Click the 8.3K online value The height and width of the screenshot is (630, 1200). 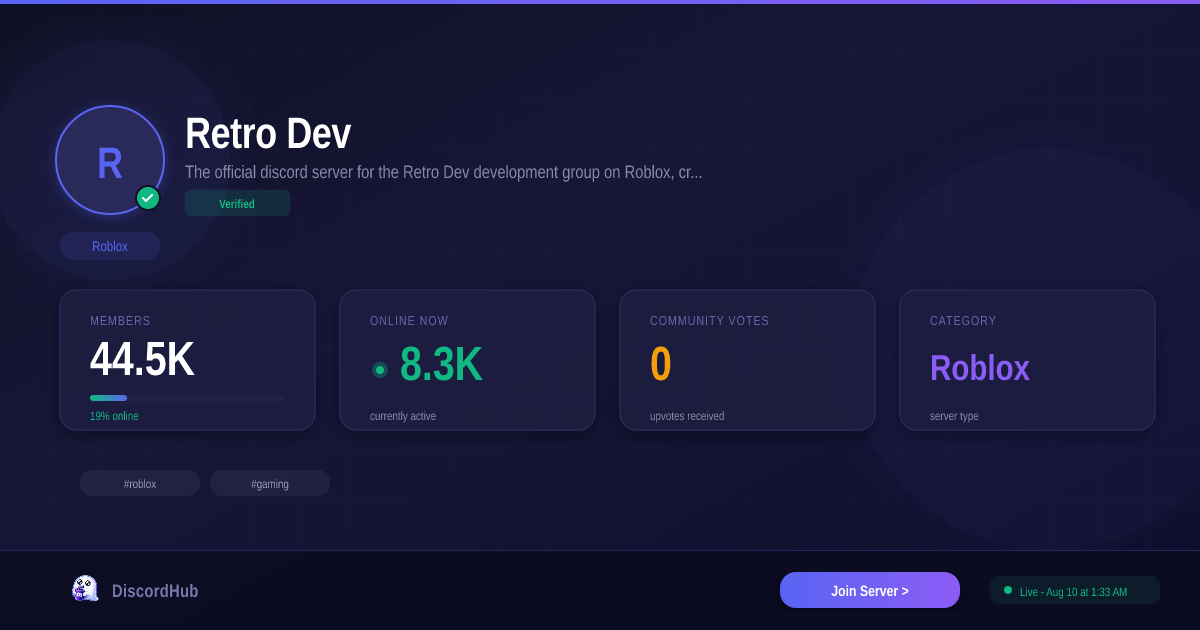click(441, 364)
